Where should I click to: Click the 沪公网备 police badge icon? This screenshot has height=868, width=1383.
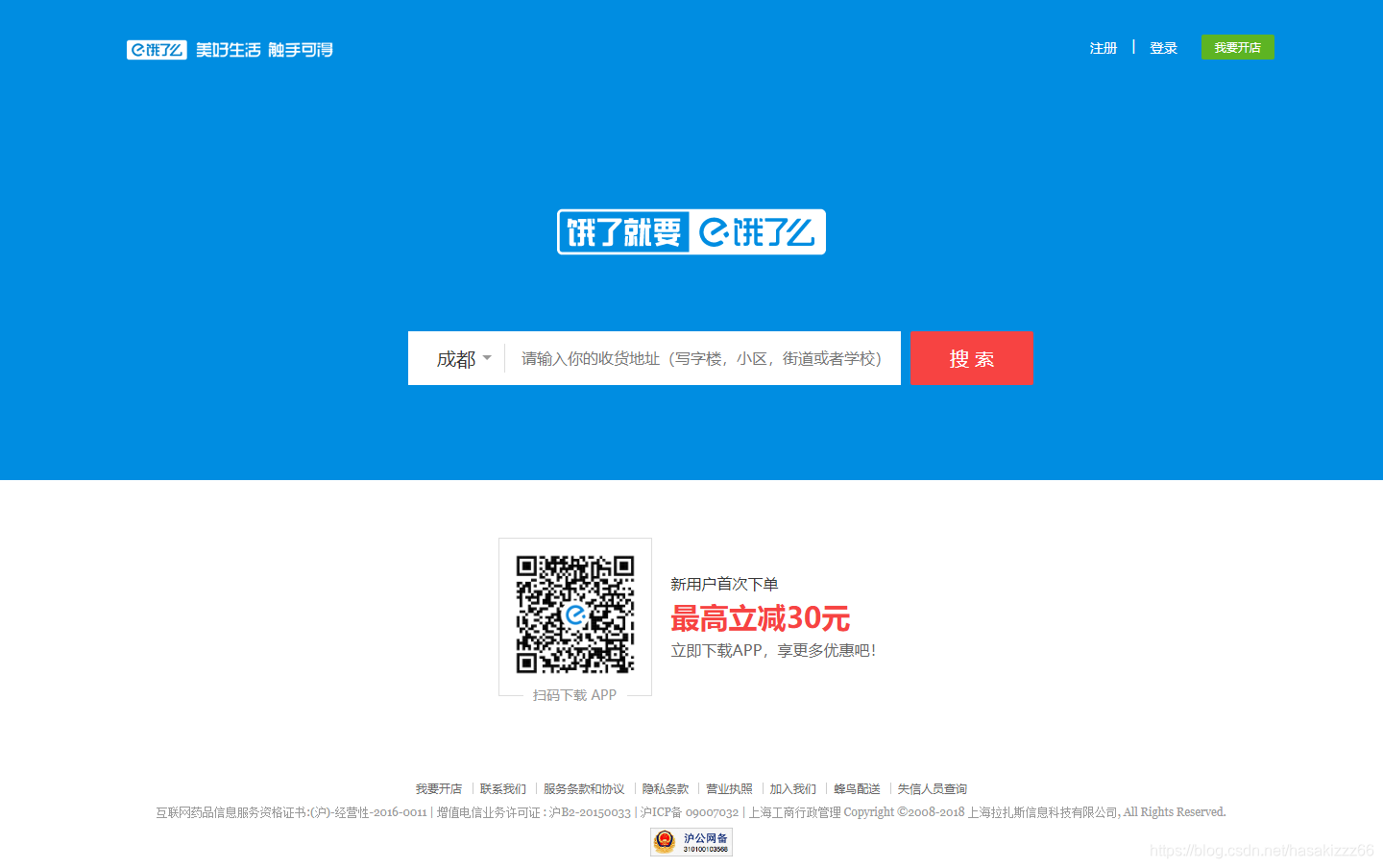[691, 842]
